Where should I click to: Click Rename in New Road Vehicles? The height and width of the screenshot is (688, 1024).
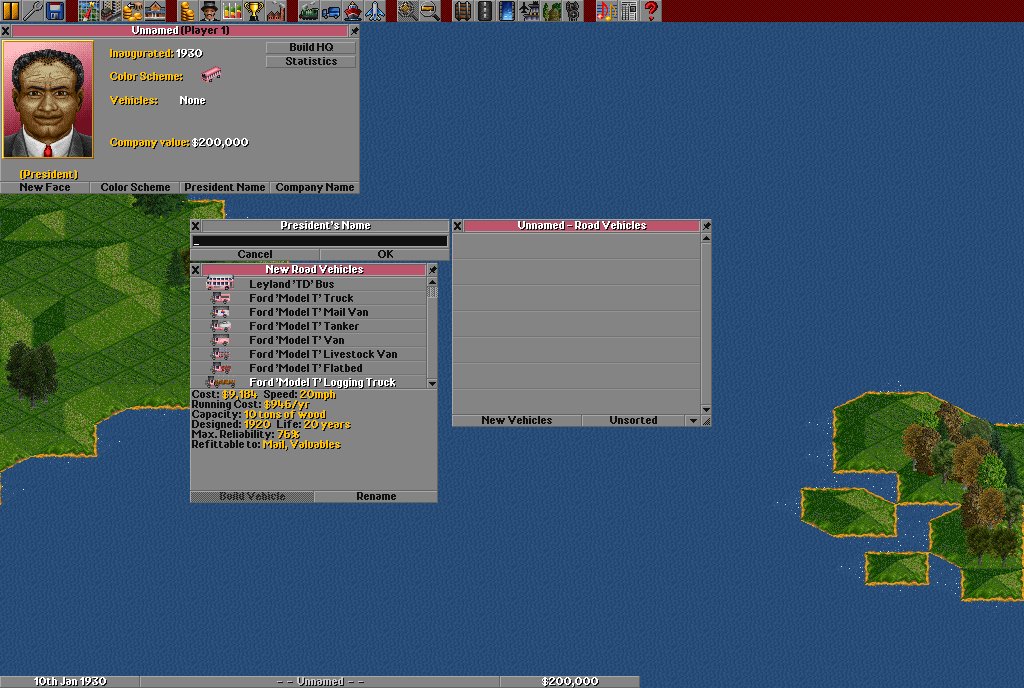(x=376, y=497)
